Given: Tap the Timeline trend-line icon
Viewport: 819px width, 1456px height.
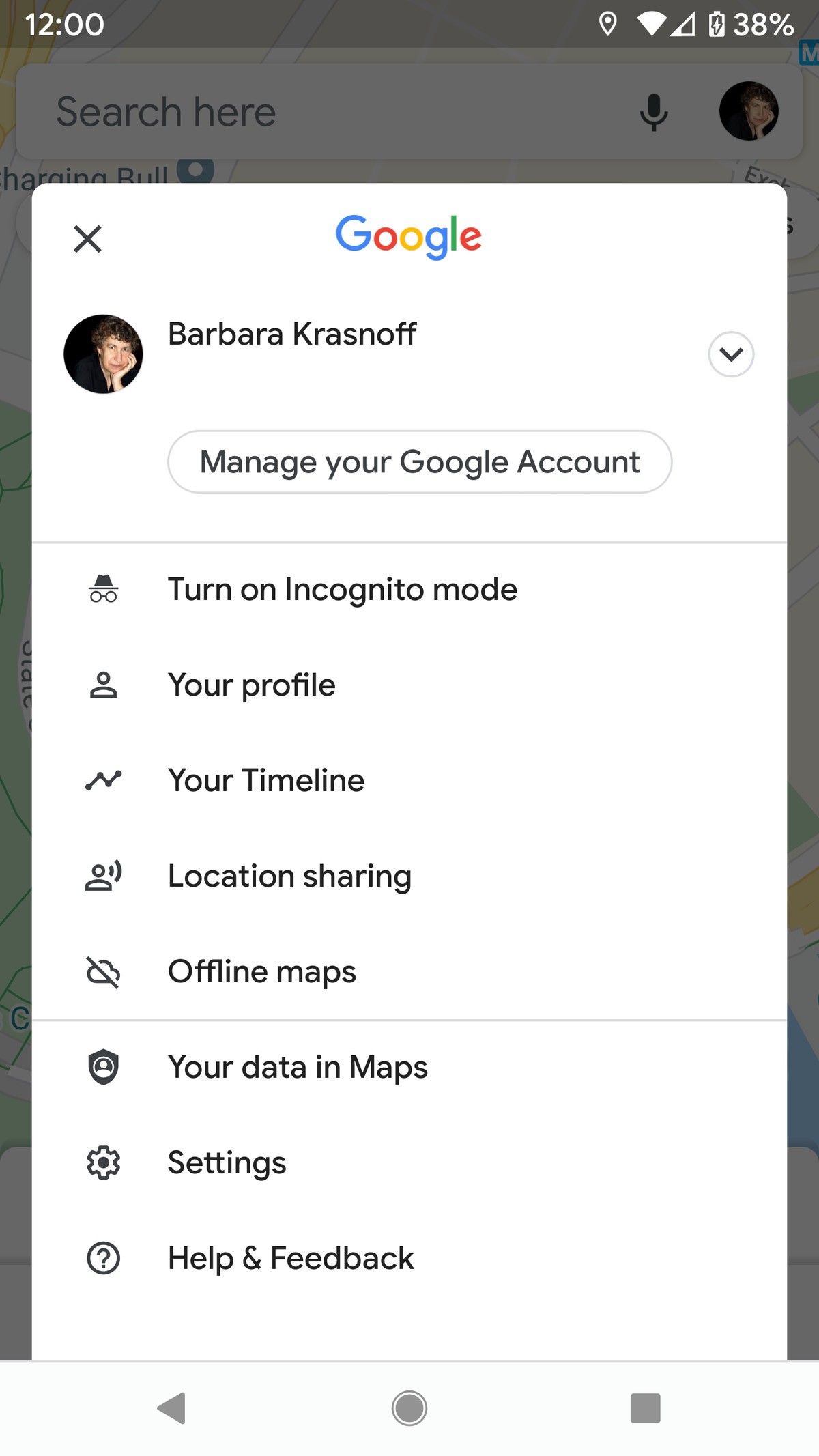Looking at the screenshot, I should coord(103,780).
